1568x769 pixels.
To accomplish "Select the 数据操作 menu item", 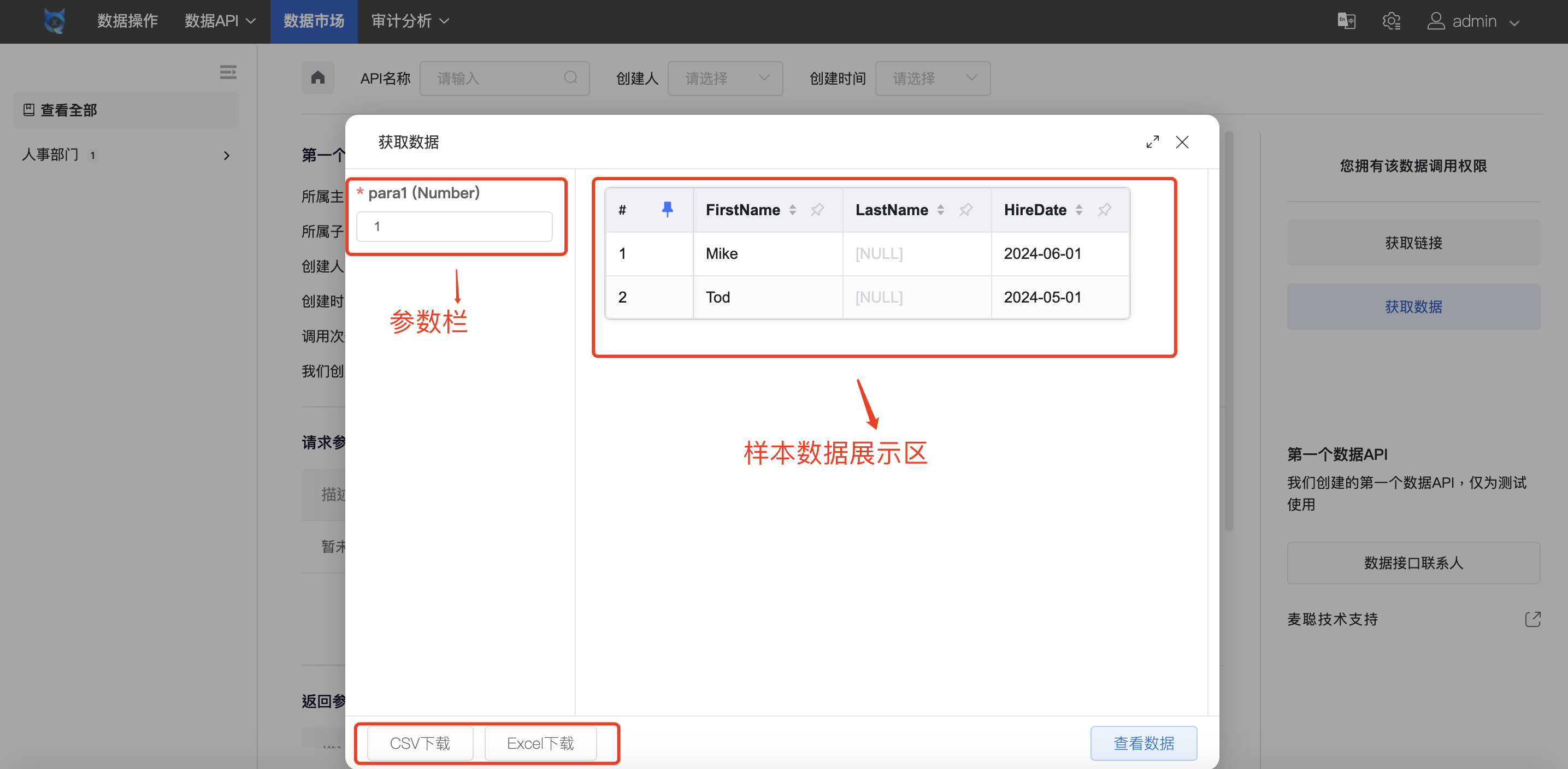I will point(128,21).
